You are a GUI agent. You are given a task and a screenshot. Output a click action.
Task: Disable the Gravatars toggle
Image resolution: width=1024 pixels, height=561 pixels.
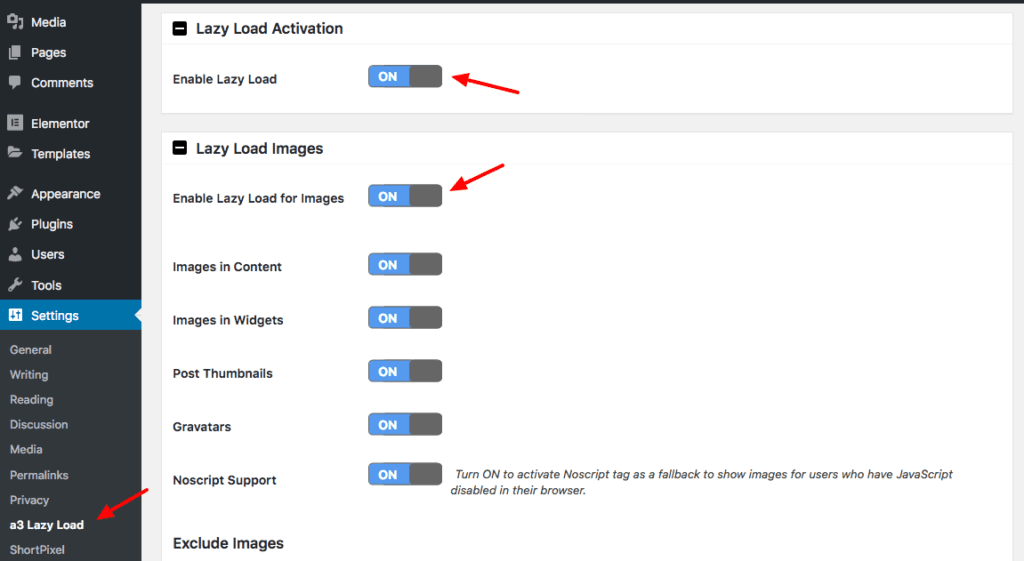405,425
